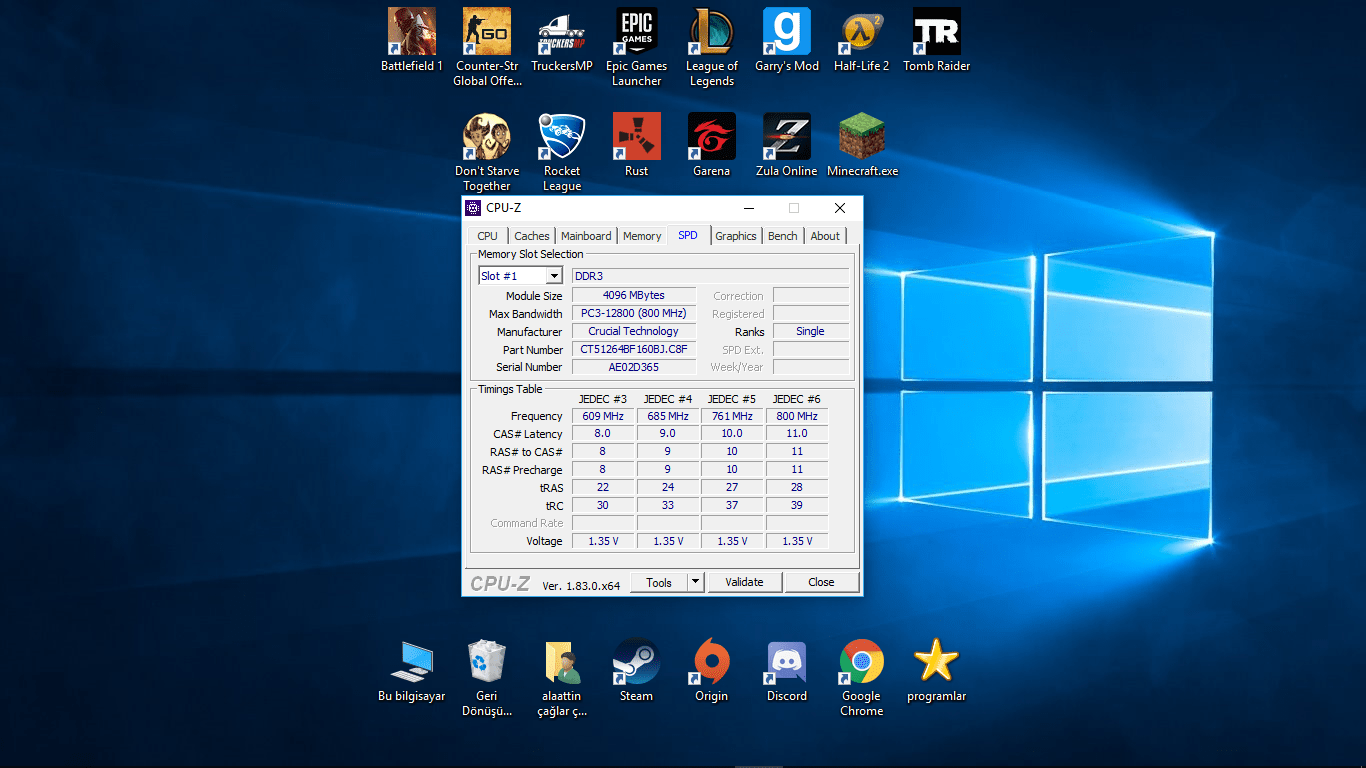Select the League of Legends icon
1366x768 pixels.
point(711,33)
